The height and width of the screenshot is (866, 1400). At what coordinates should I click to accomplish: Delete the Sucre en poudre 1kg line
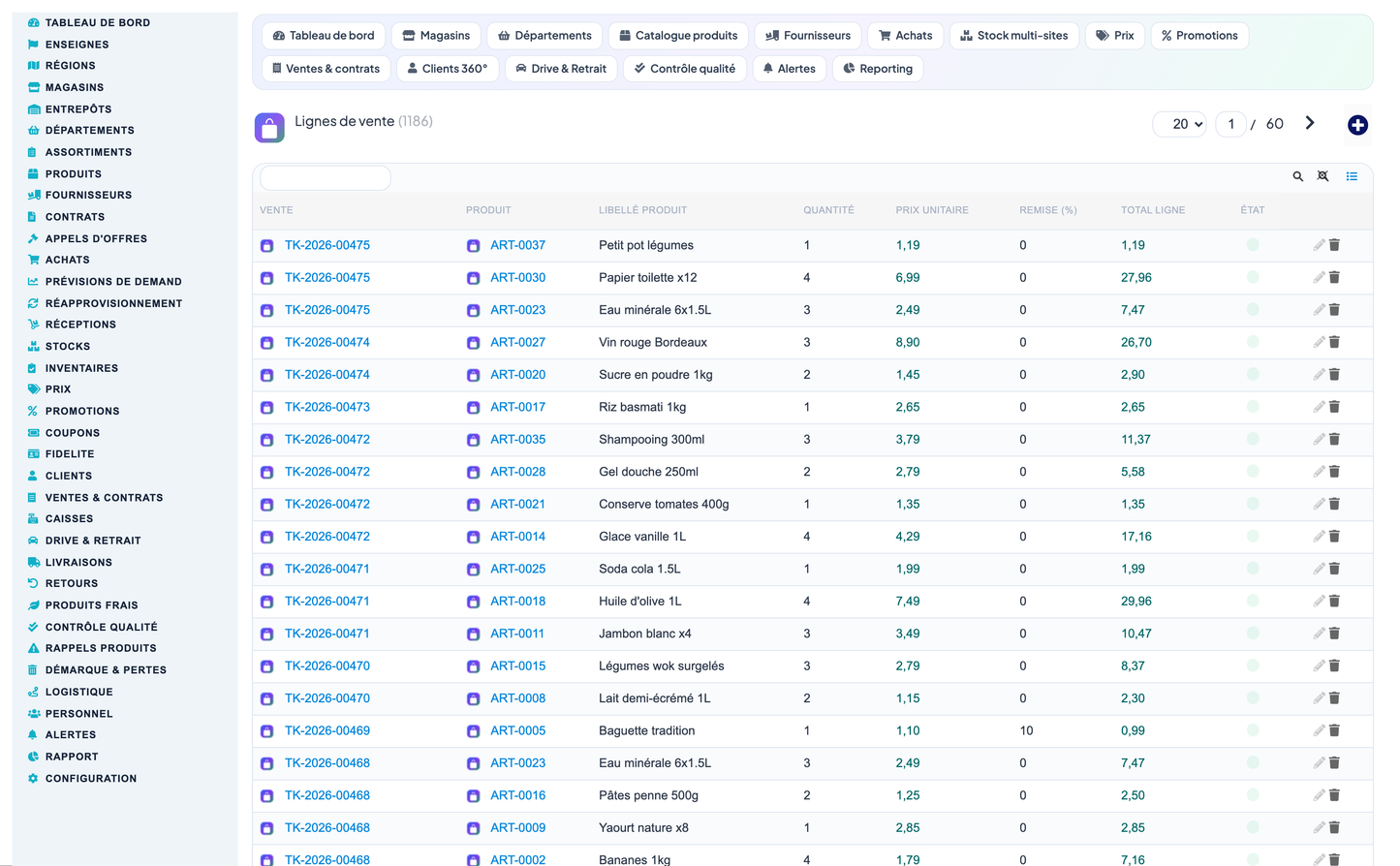click(1334, 374)
